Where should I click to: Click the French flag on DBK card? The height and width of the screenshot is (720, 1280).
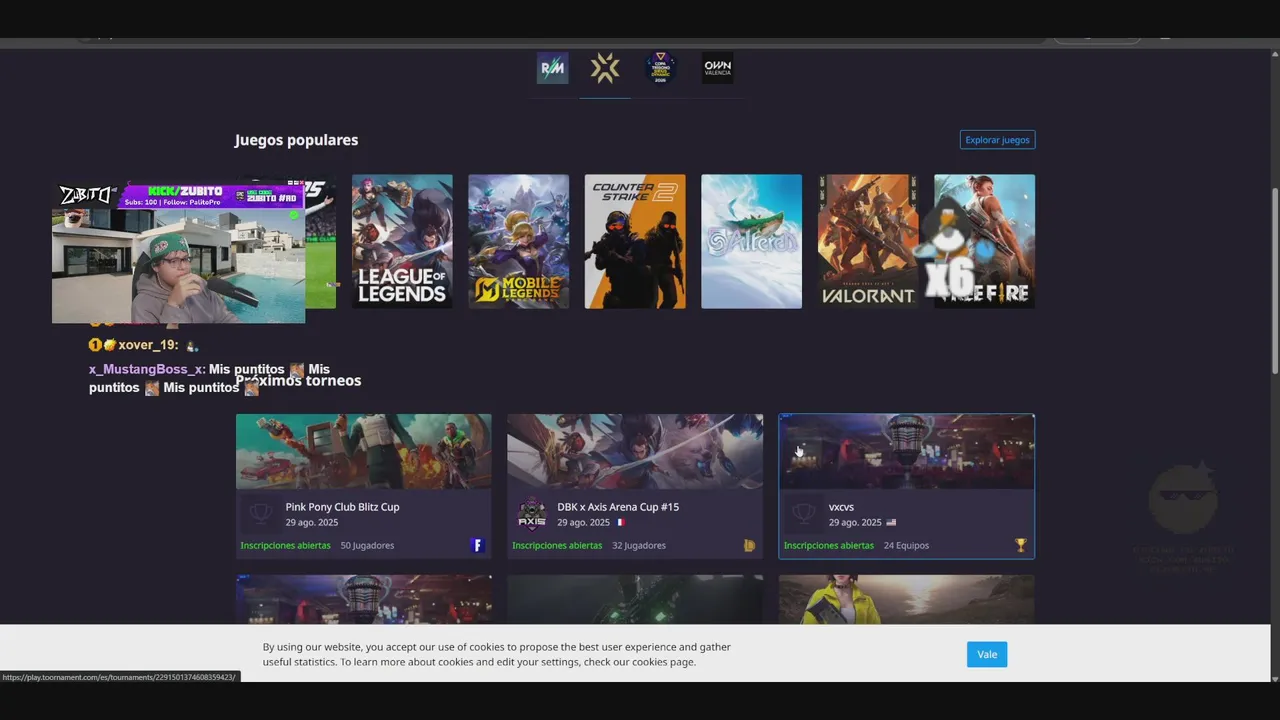pos(621,522)
